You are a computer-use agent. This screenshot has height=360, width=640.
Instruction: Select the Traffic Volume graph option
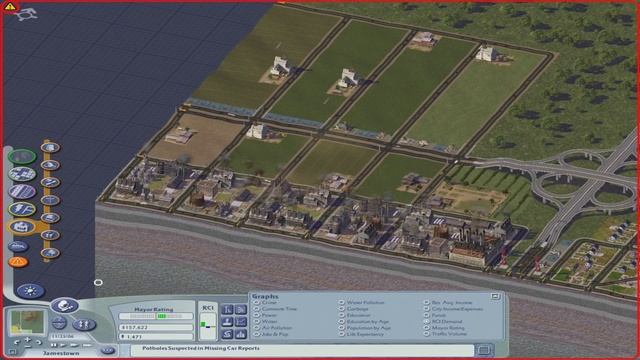click(x=427, y=334)
